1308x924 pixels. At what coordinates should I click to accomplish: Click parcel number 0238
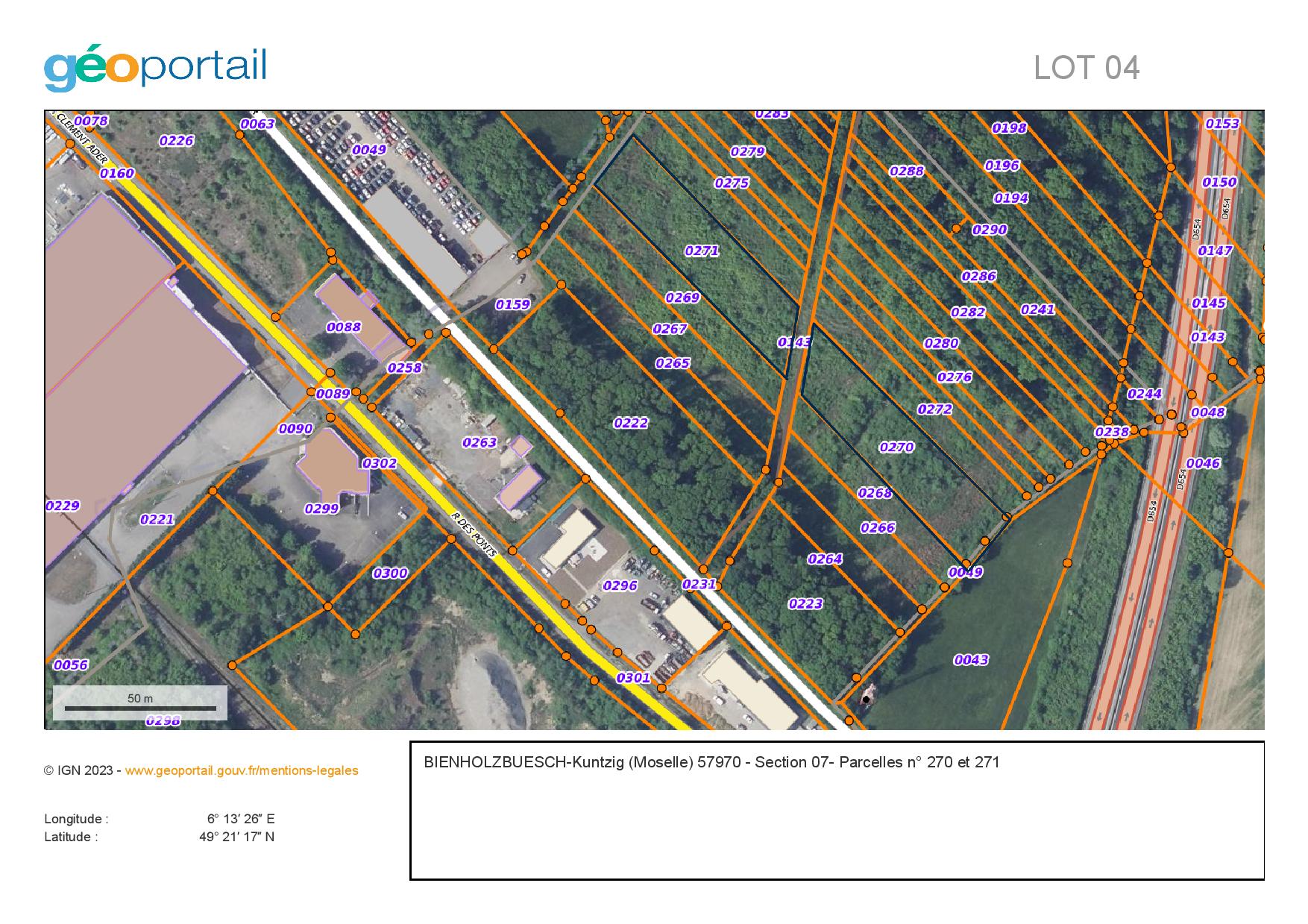[1112, 432]
